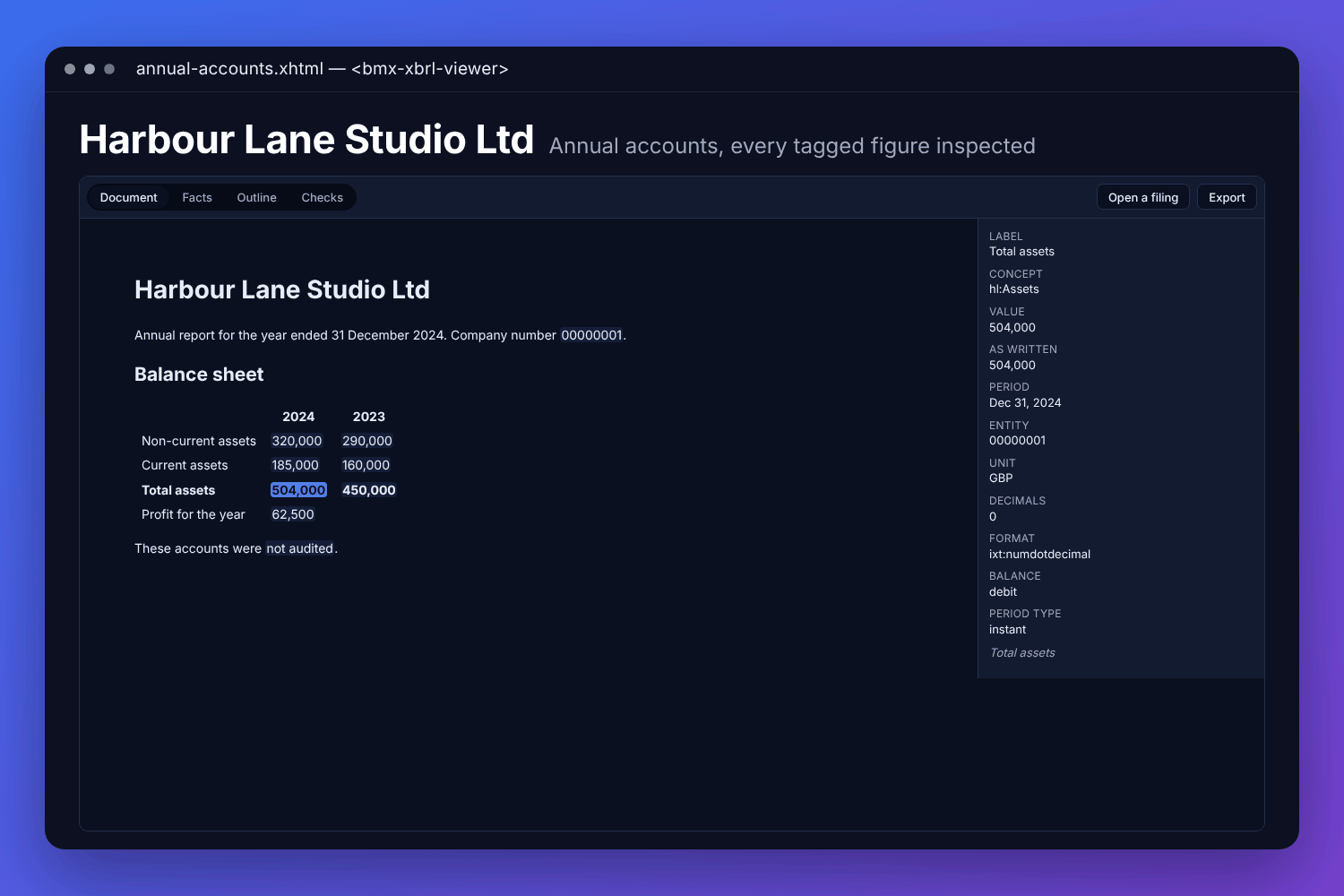Click the first window control dot
This screenshot has height=896, width=1344.
click(70, 69)
